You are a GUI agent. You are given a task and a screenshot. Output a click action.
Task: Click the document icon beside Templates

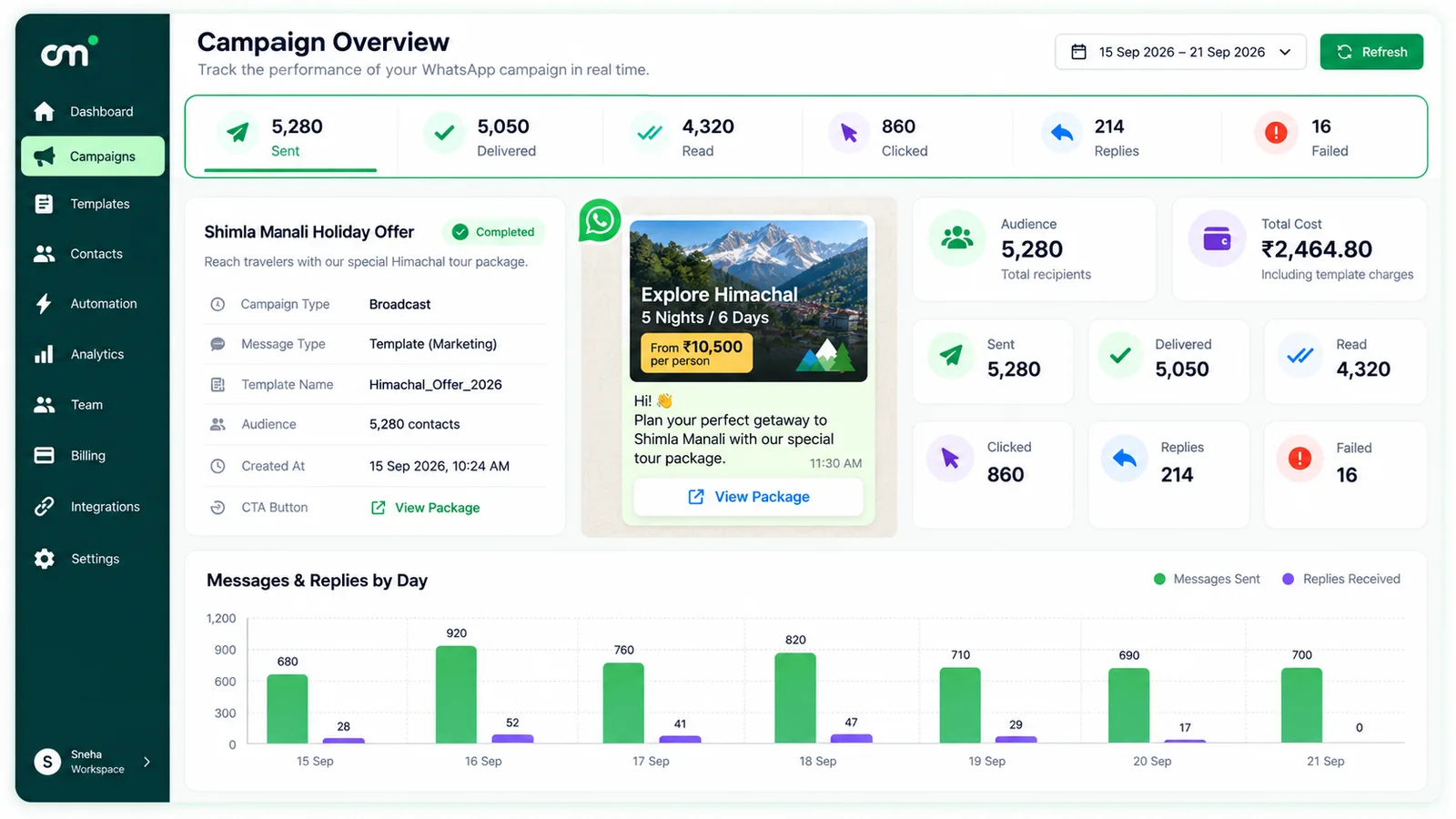[44, 204]
